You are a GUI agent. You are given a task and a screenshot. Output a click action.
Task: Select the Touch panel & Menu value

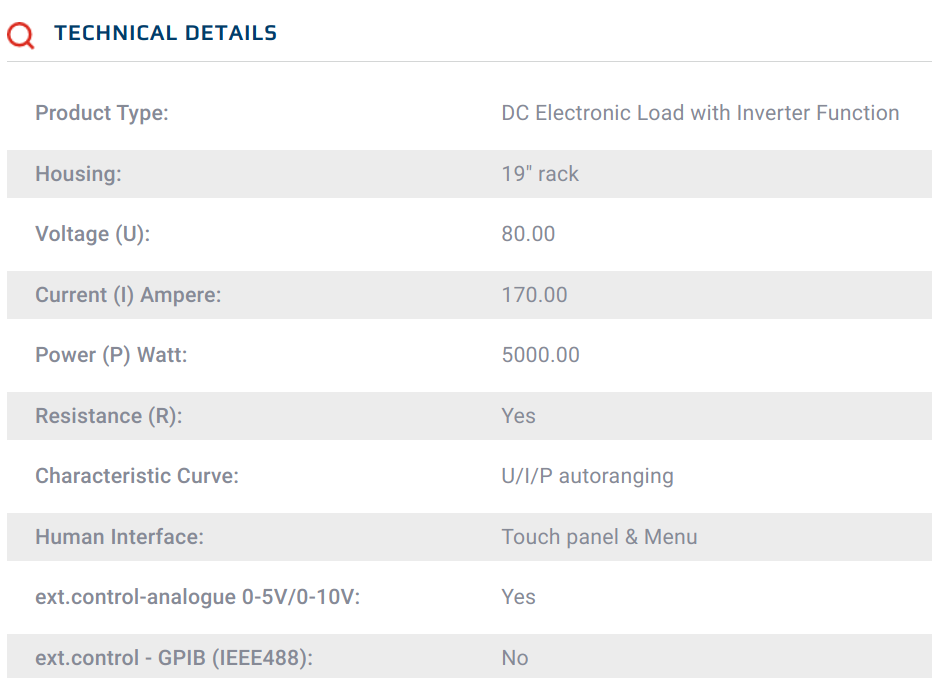click(599, 537)
